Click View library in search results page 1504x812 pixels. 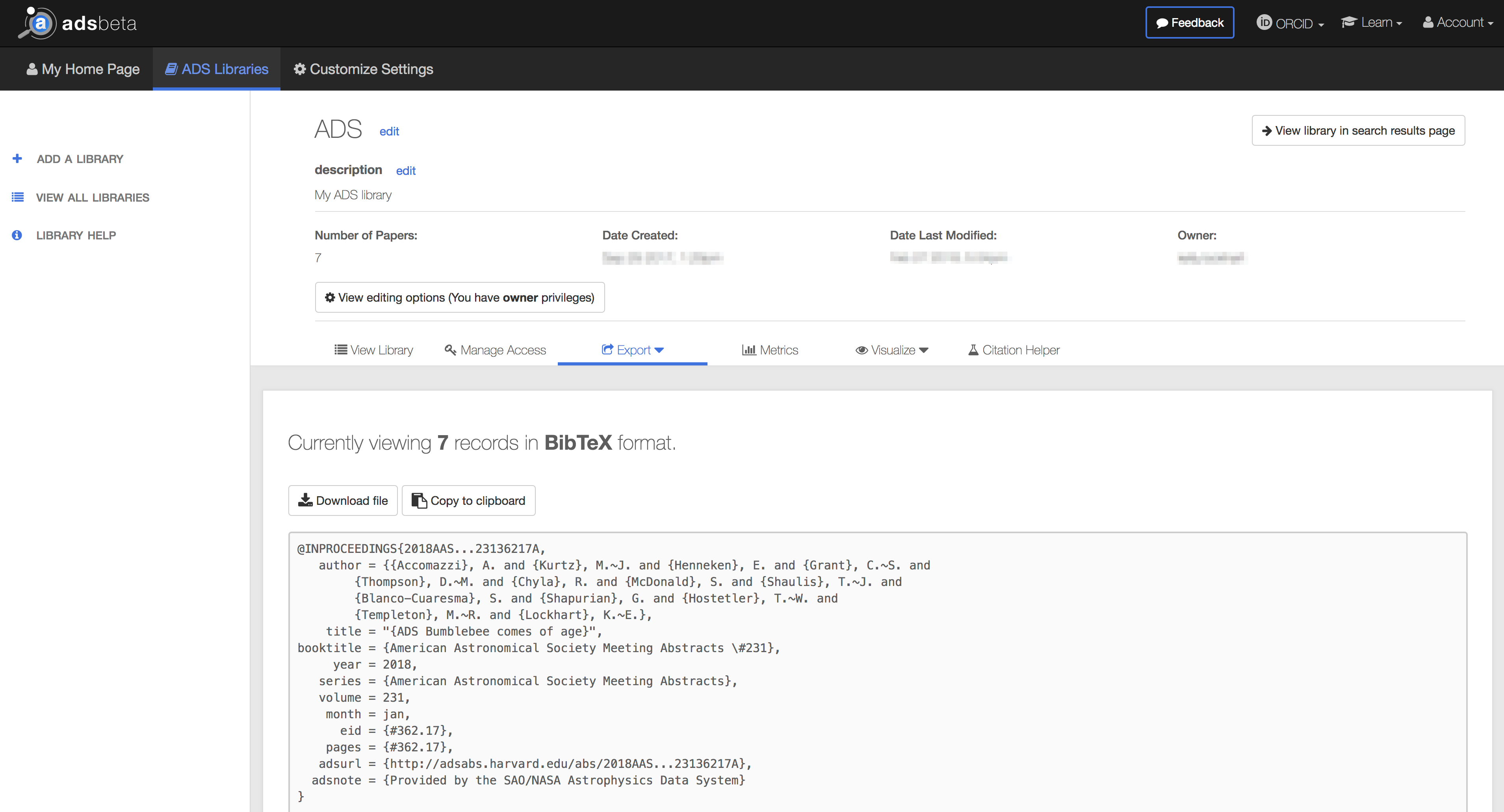(1357, 130)
